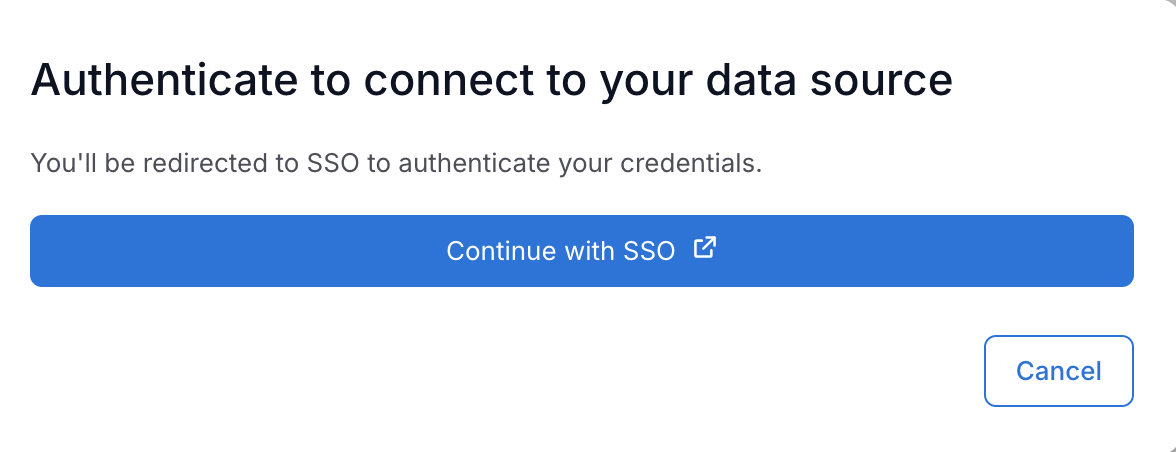1176x452 pixels.
Task: Click the word Cancel in the dialog
Action: tap(1058, 371)
